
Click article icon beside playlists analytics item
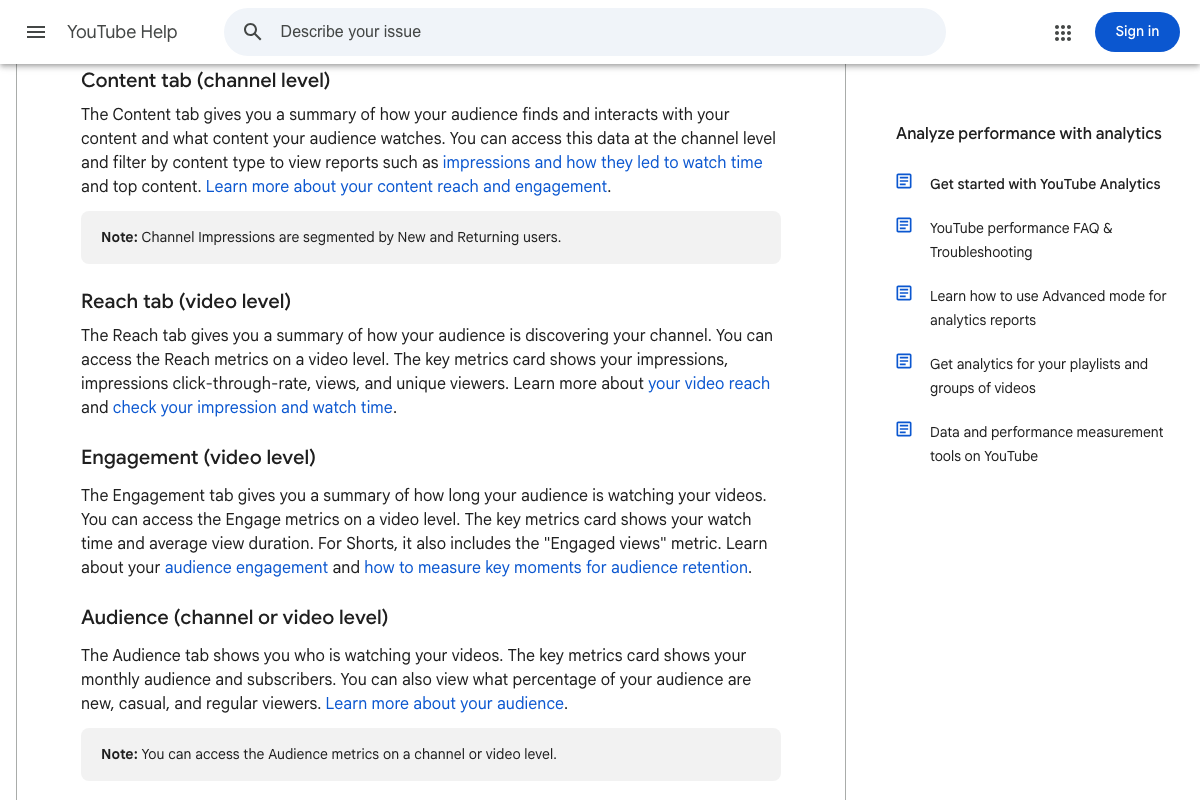(904, 361)
